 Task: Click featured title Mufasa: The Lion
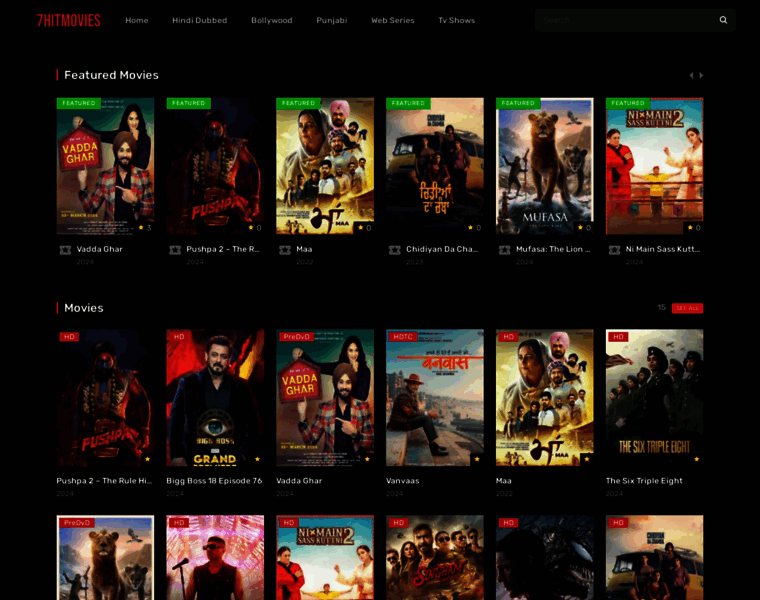553,249
